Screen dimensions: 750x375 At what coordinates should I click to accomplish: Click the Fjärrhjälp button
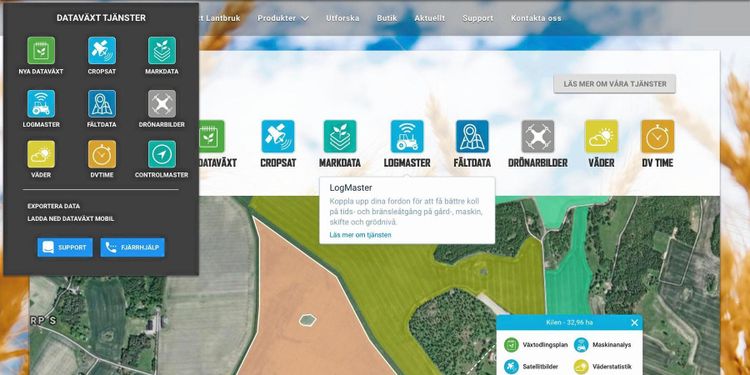(132, 247)
